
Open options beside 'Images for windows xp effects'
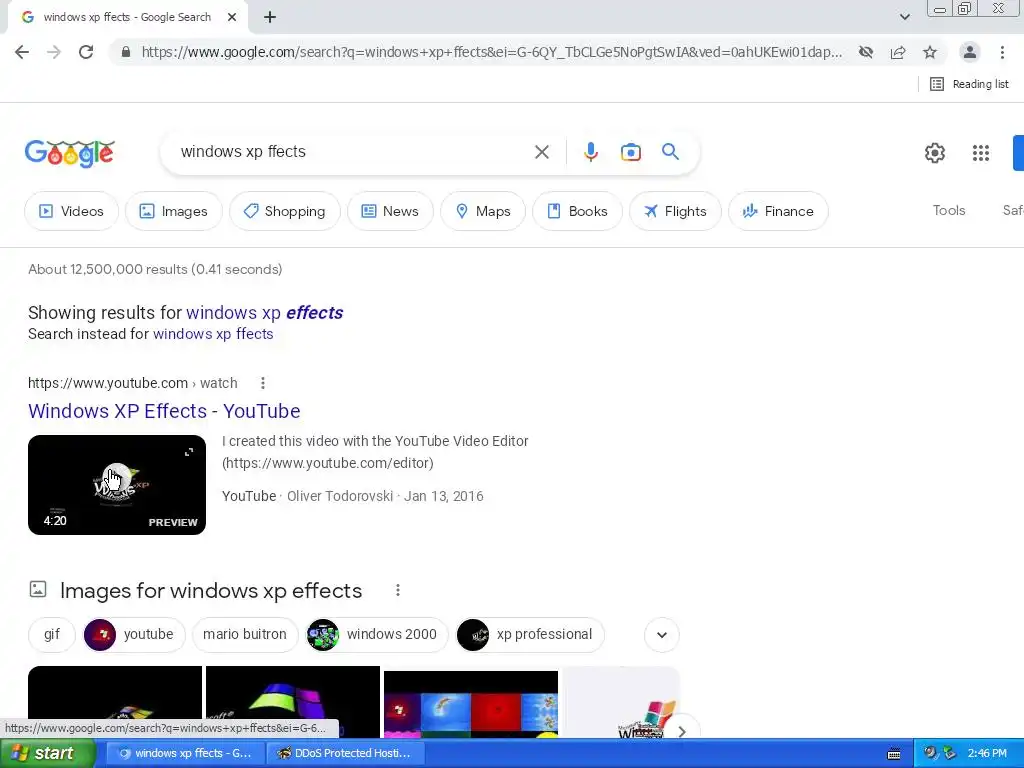point(397,590)
